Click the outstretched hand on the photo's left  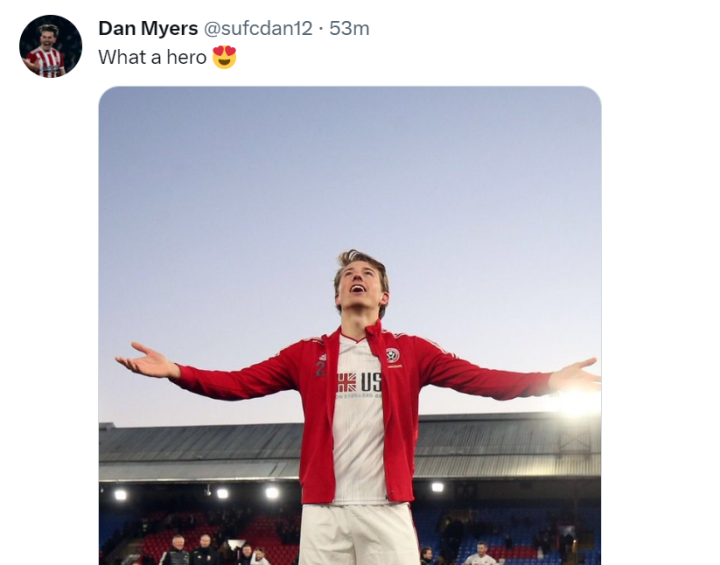146,359
